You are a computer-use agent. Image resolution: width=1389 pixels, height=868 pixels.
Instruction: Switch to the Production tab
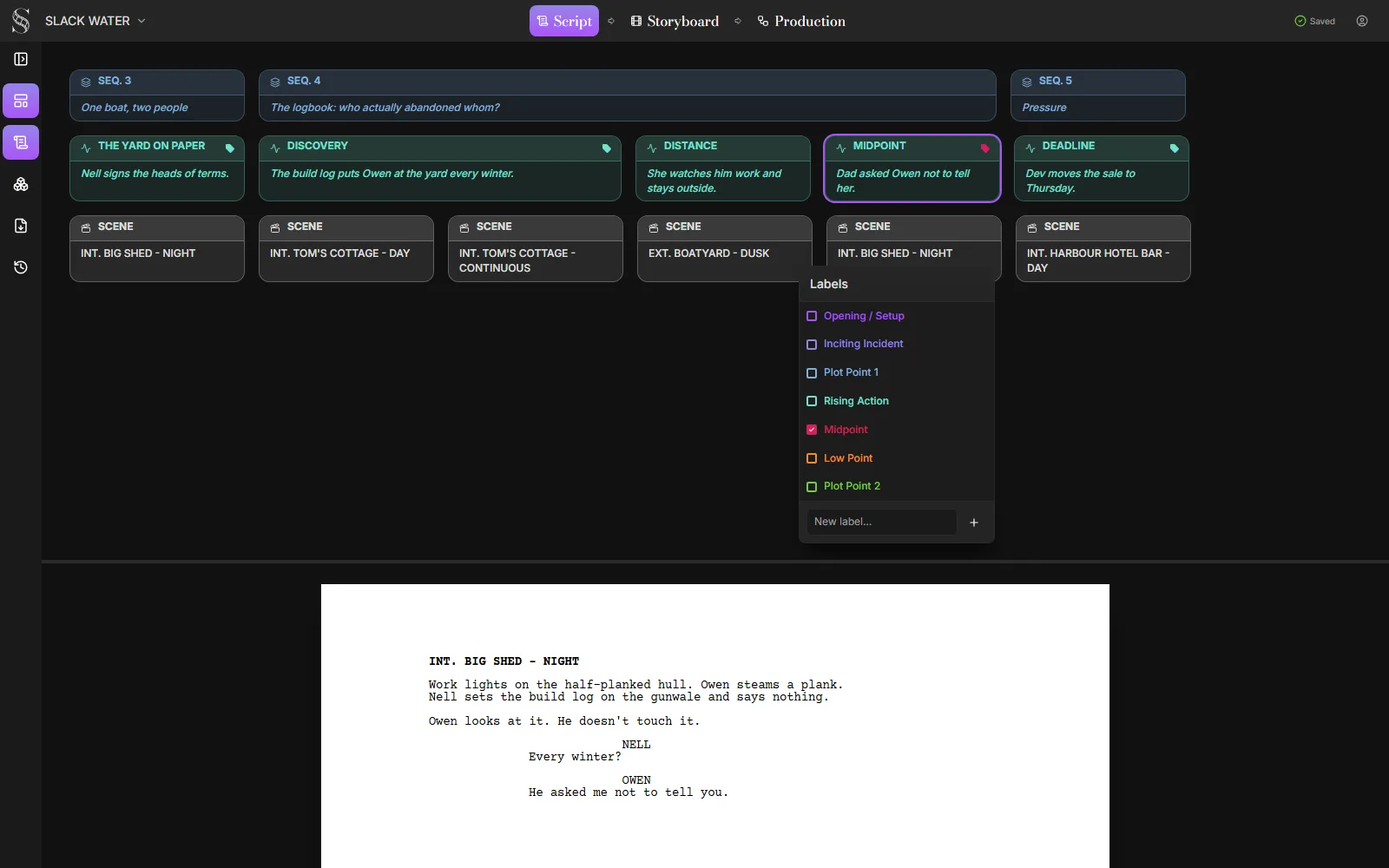pyautogui.click(x=801, y=21)
